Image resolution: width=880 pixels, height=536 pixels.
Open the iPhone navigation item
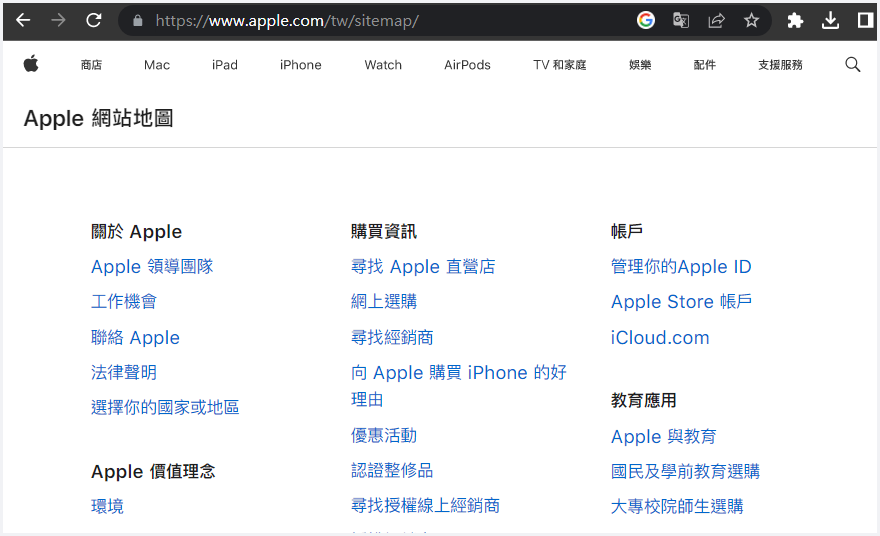pos(301,65)
